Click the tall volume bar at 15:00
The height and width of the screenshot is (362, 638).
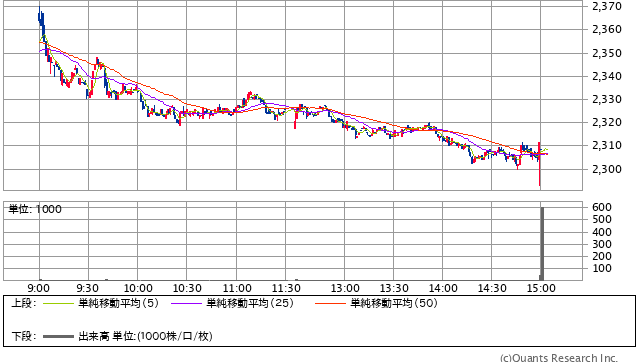542,244
